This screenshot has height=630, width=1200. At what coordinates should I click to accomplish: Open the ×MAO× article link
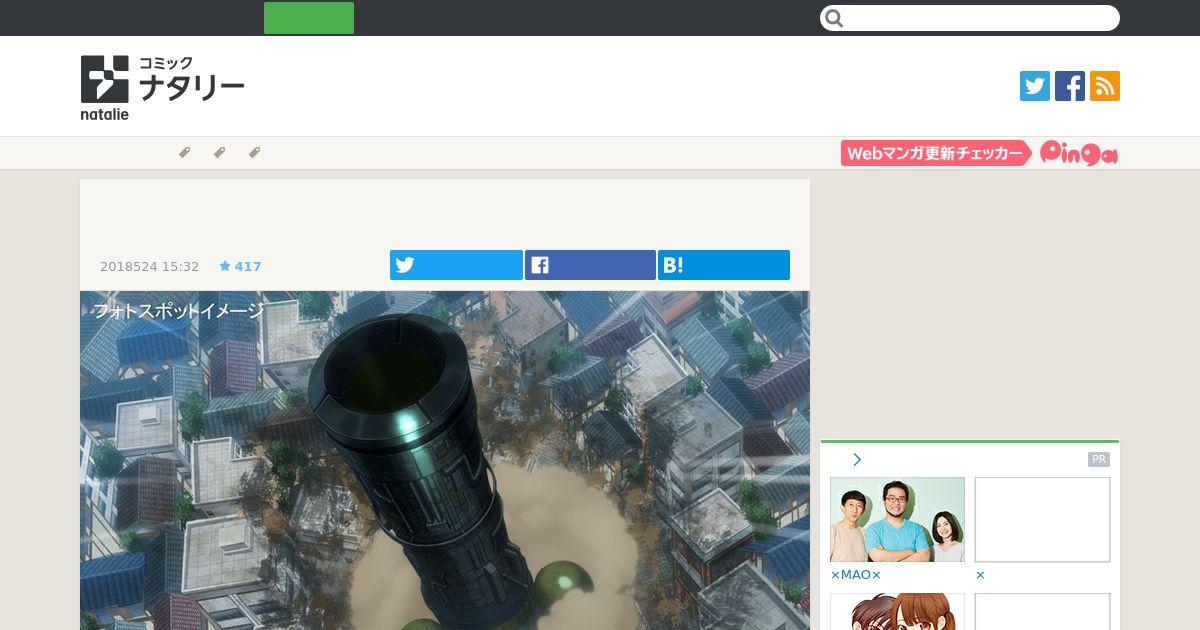click(x=856, y=575)
